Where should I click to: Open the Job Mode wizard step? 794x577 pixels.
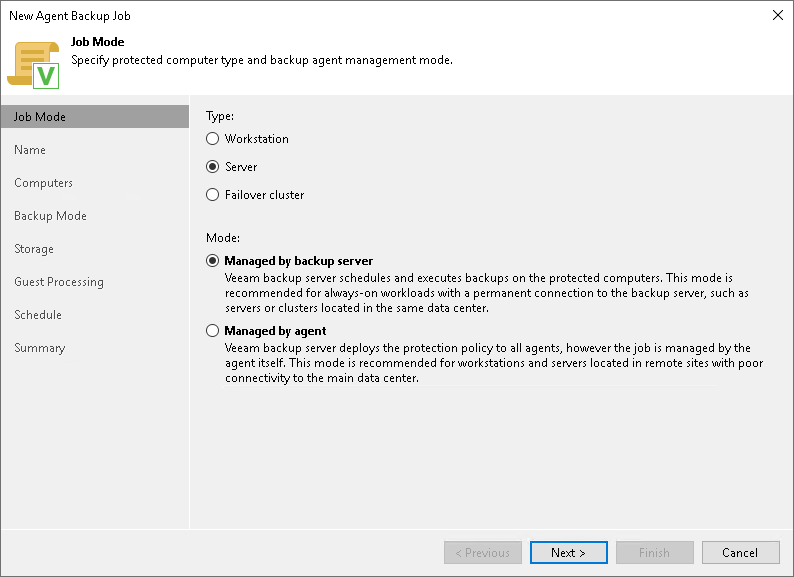click(95, 117)
